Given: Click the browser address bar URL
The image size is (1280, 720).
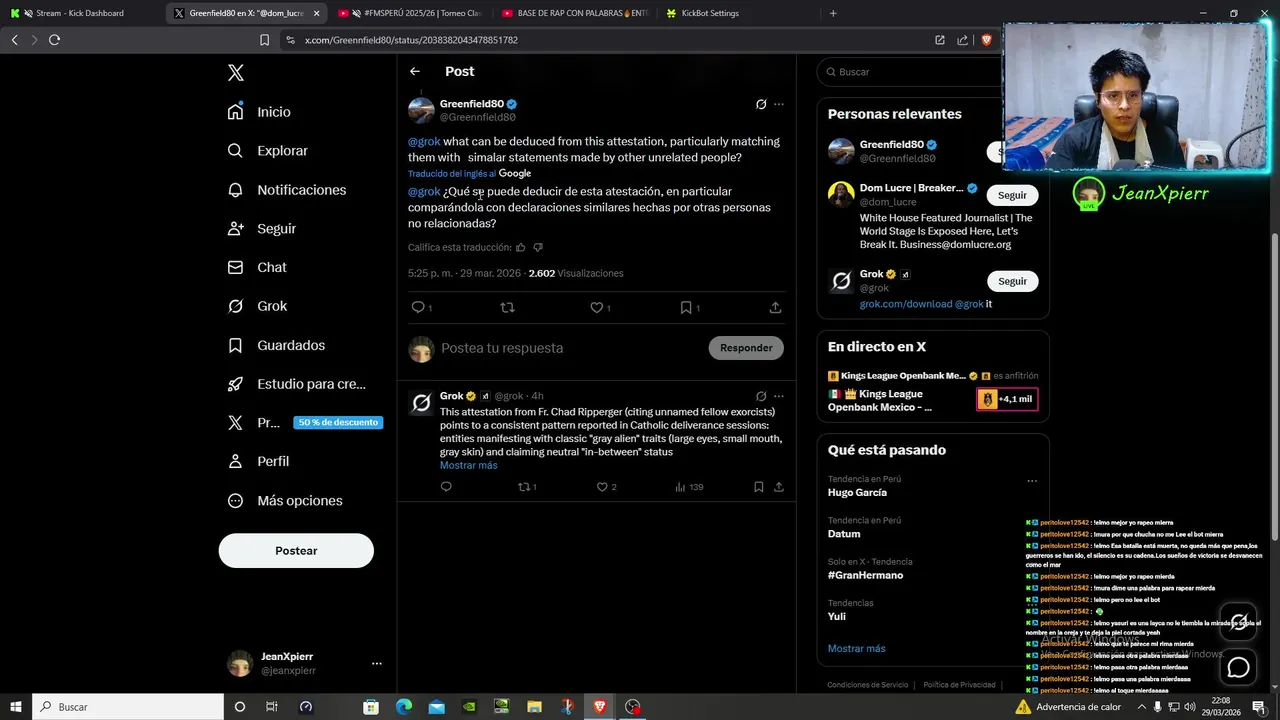Looking at the screenshot, I should coord(411,40).
